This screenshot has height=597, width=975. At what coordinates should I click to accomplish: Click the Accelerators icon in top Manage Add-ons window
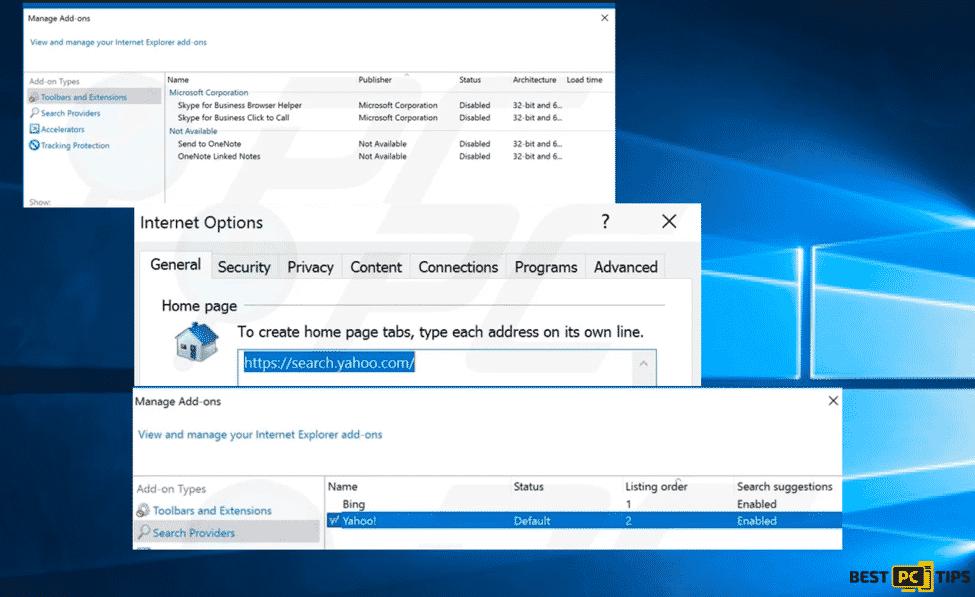[34, 129]
